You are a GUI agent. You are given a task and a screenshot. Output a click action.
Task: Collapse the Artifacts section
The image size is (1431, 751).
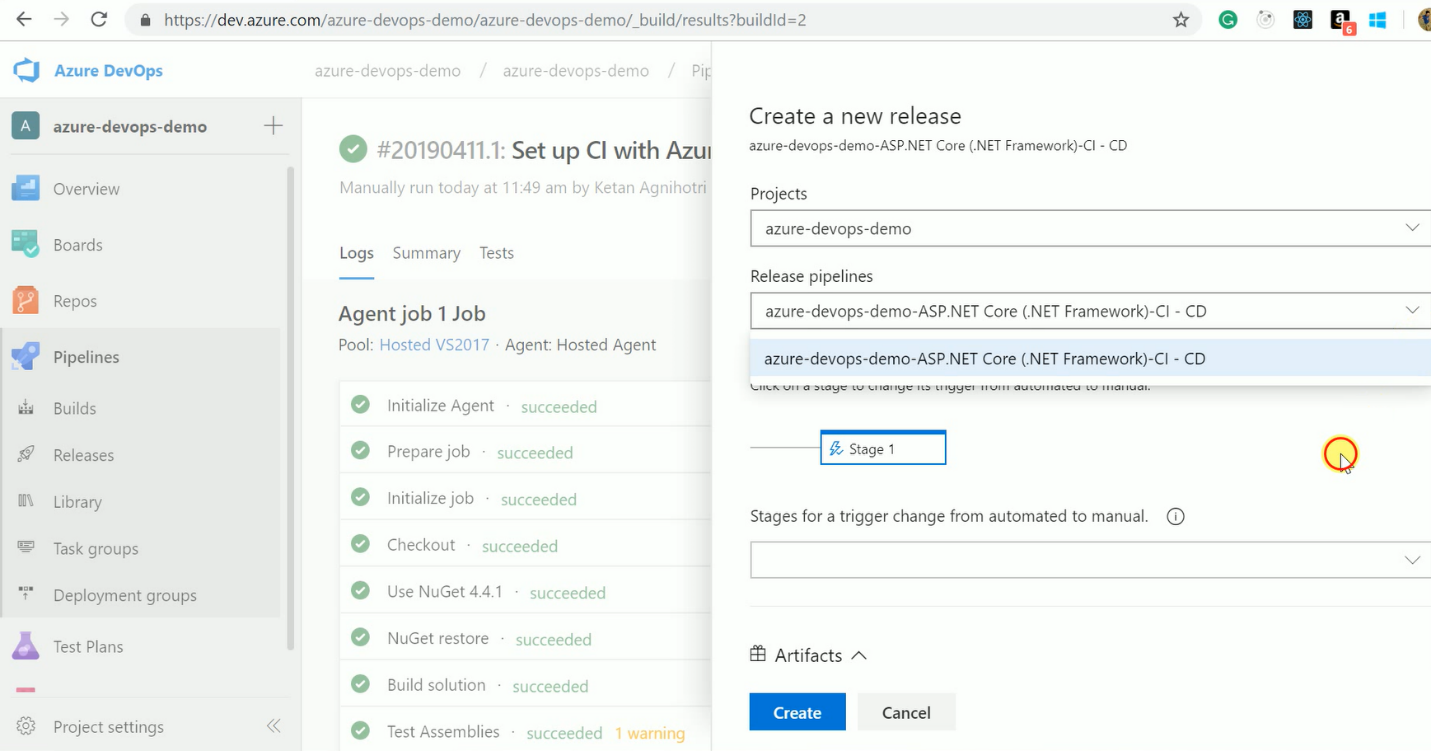click(859, 656)
